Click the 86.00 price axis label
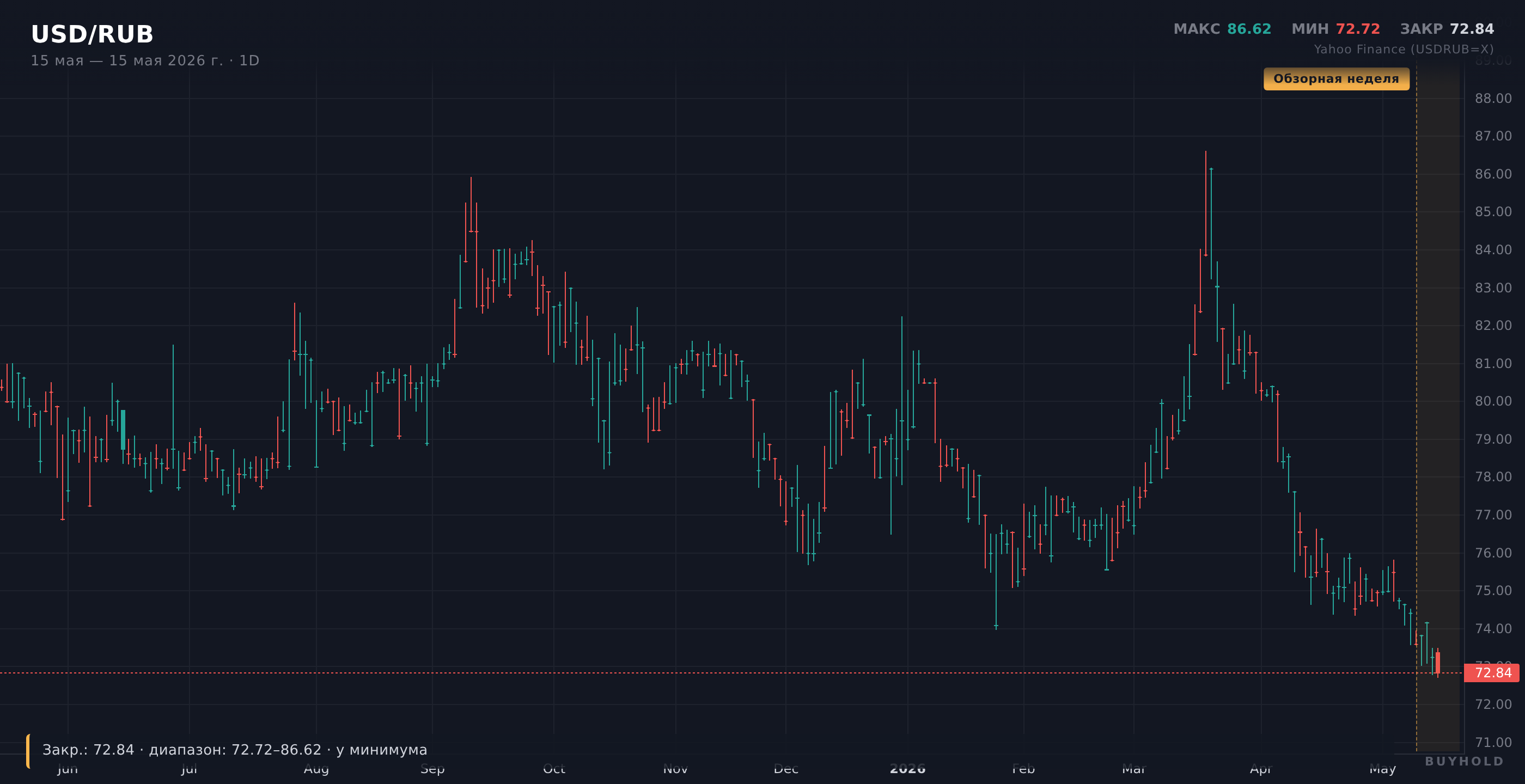This screenshot has height=784, width=1525. click(1493, 174)
